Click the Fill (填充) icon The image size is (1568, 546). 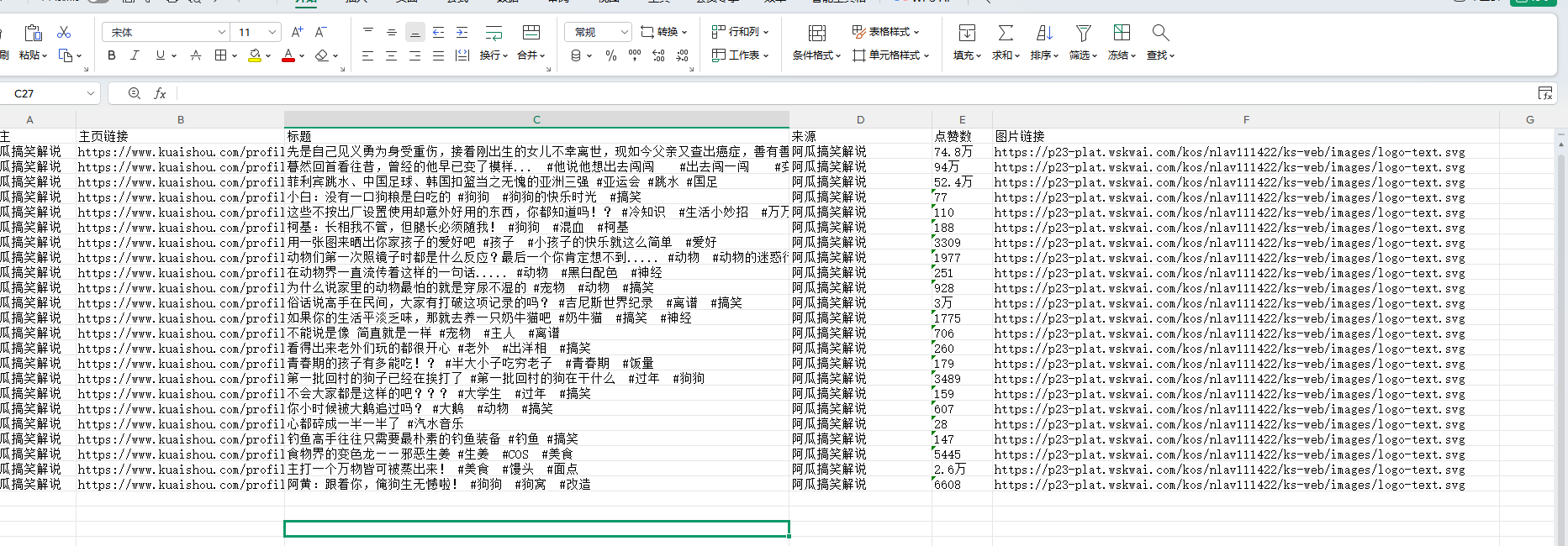click(x=967, y=33)
